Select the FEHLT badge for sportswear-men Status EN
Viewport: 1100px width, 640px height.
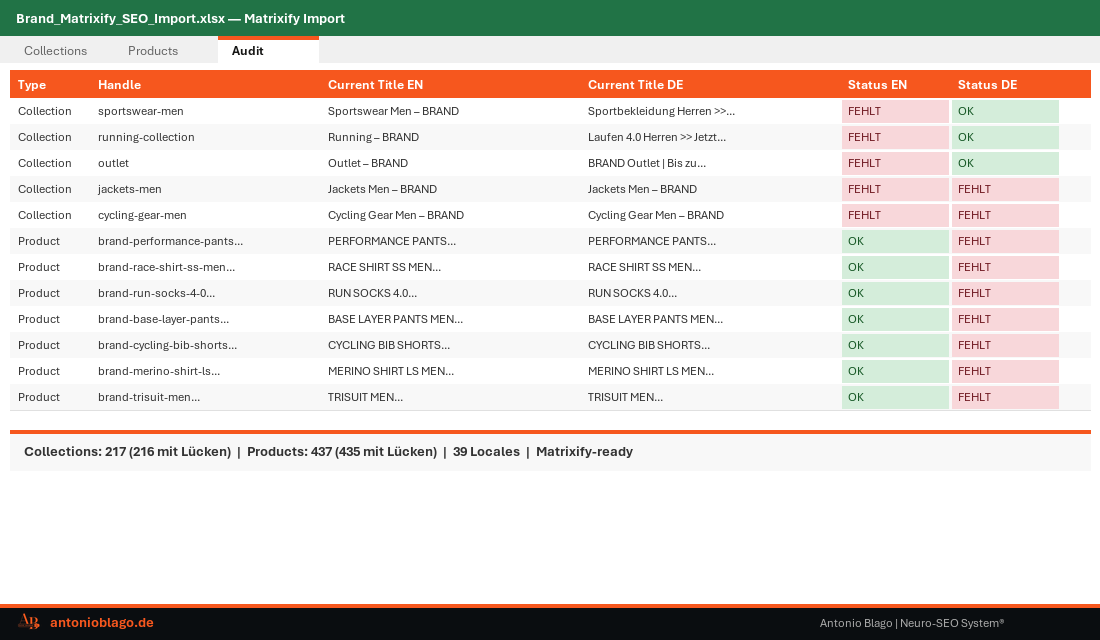pos(895,111)
